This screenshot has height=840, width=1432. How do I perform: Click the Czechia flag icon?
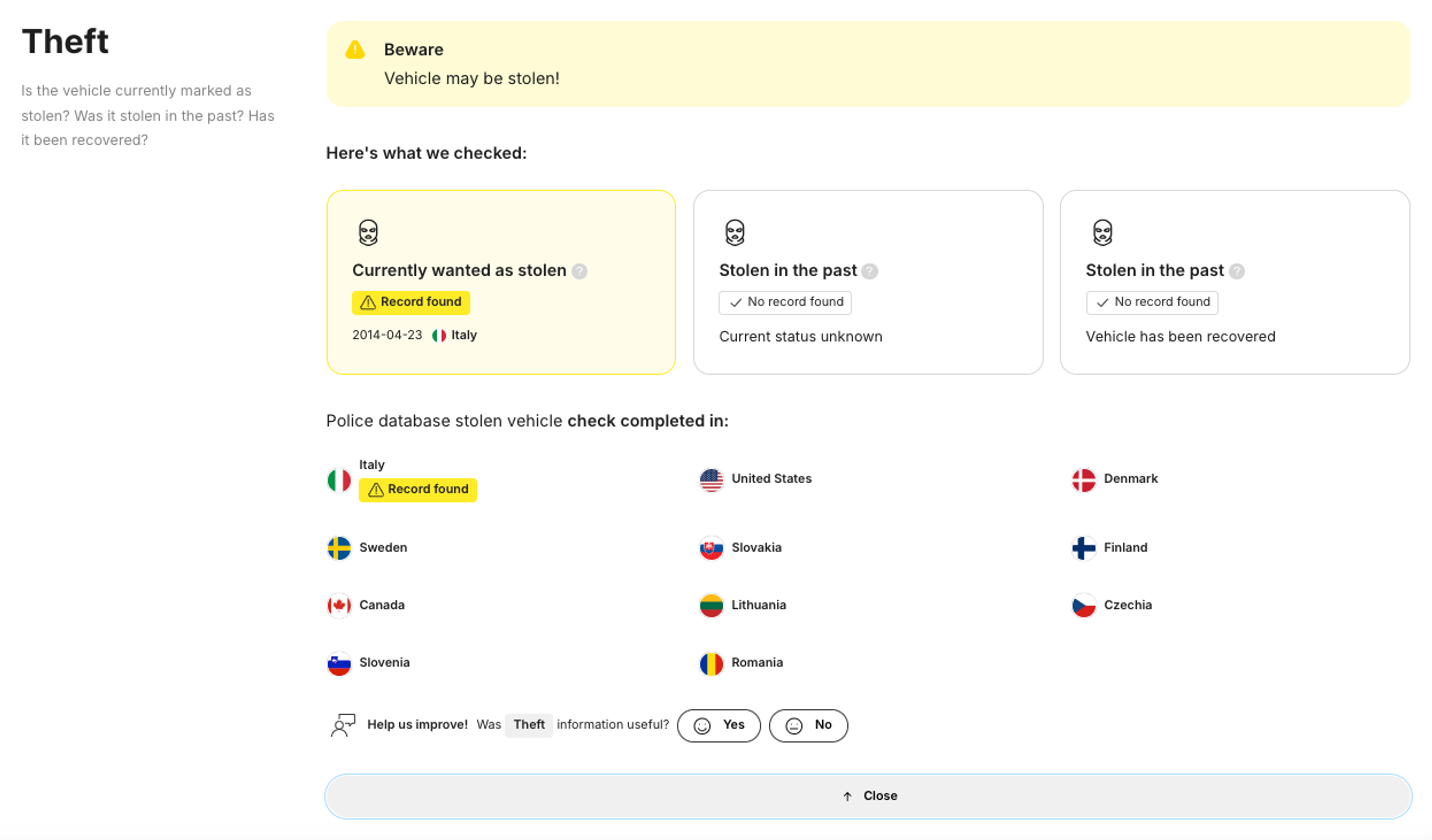[x=1083, y=605]
